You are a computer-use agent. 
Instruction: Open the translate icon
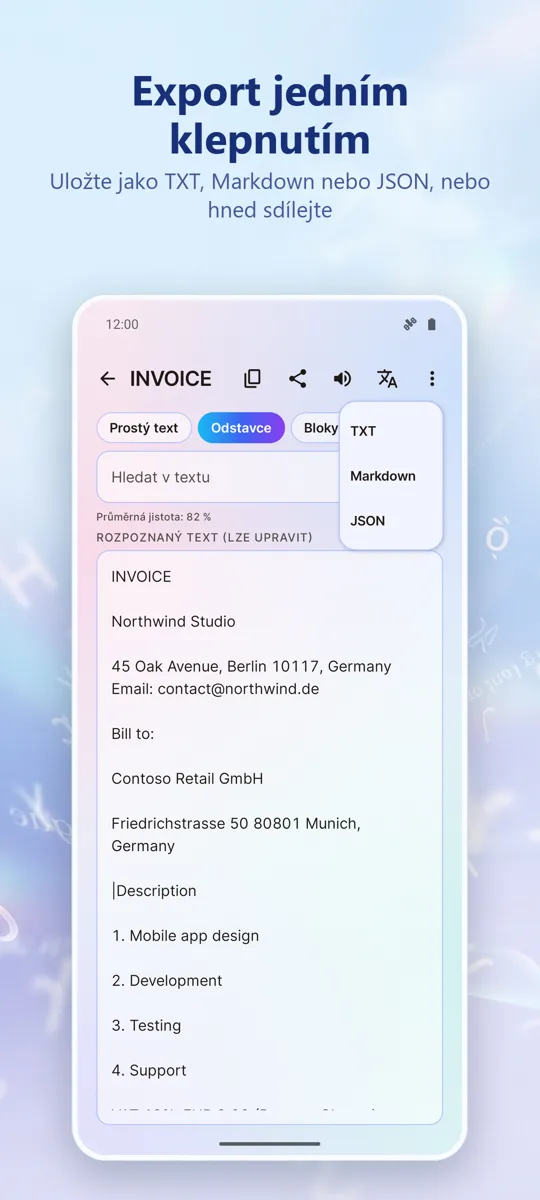pyautogui.click(x=387, y=379)
